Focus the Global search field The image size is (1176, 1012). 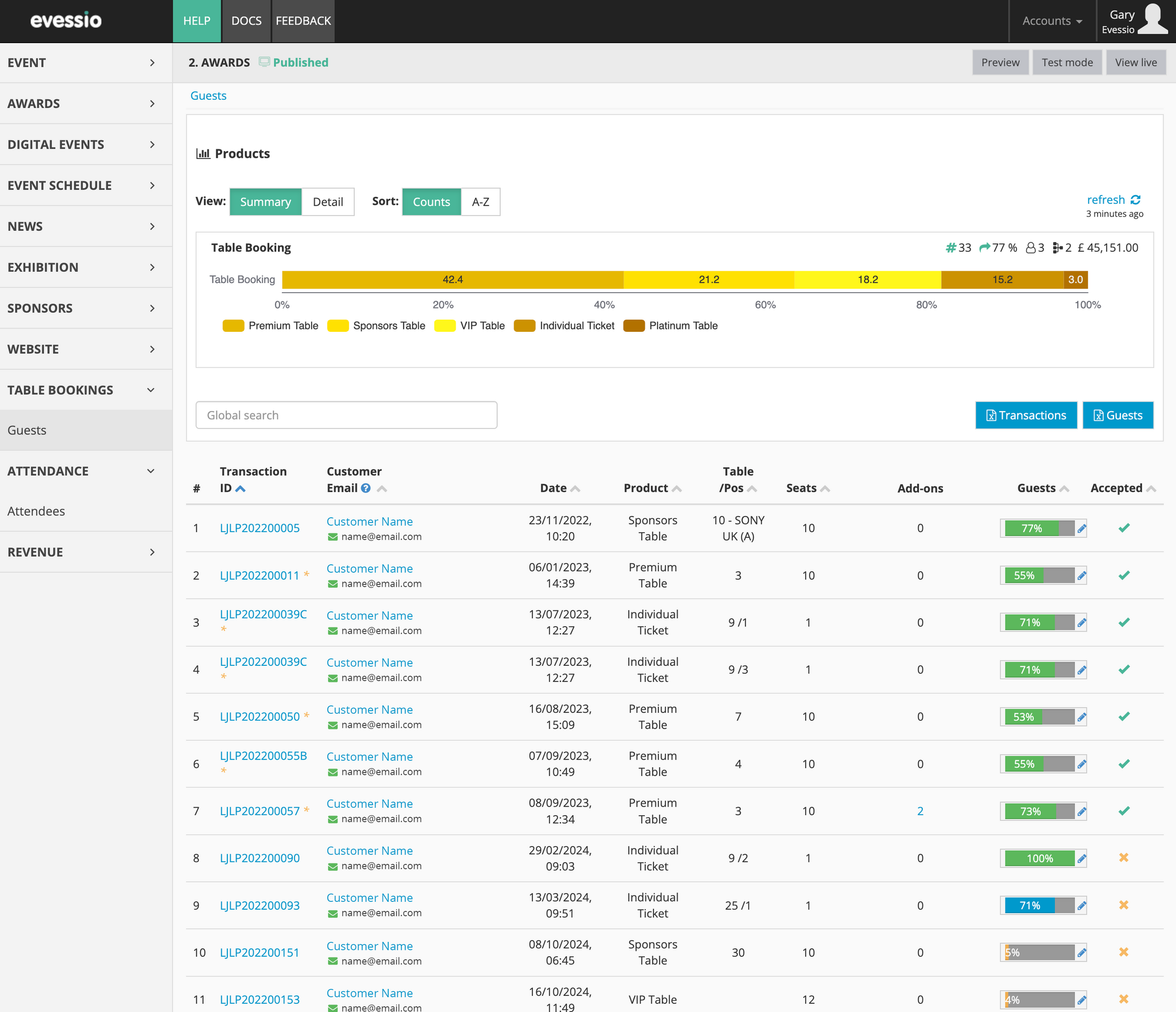pos(346,415)
